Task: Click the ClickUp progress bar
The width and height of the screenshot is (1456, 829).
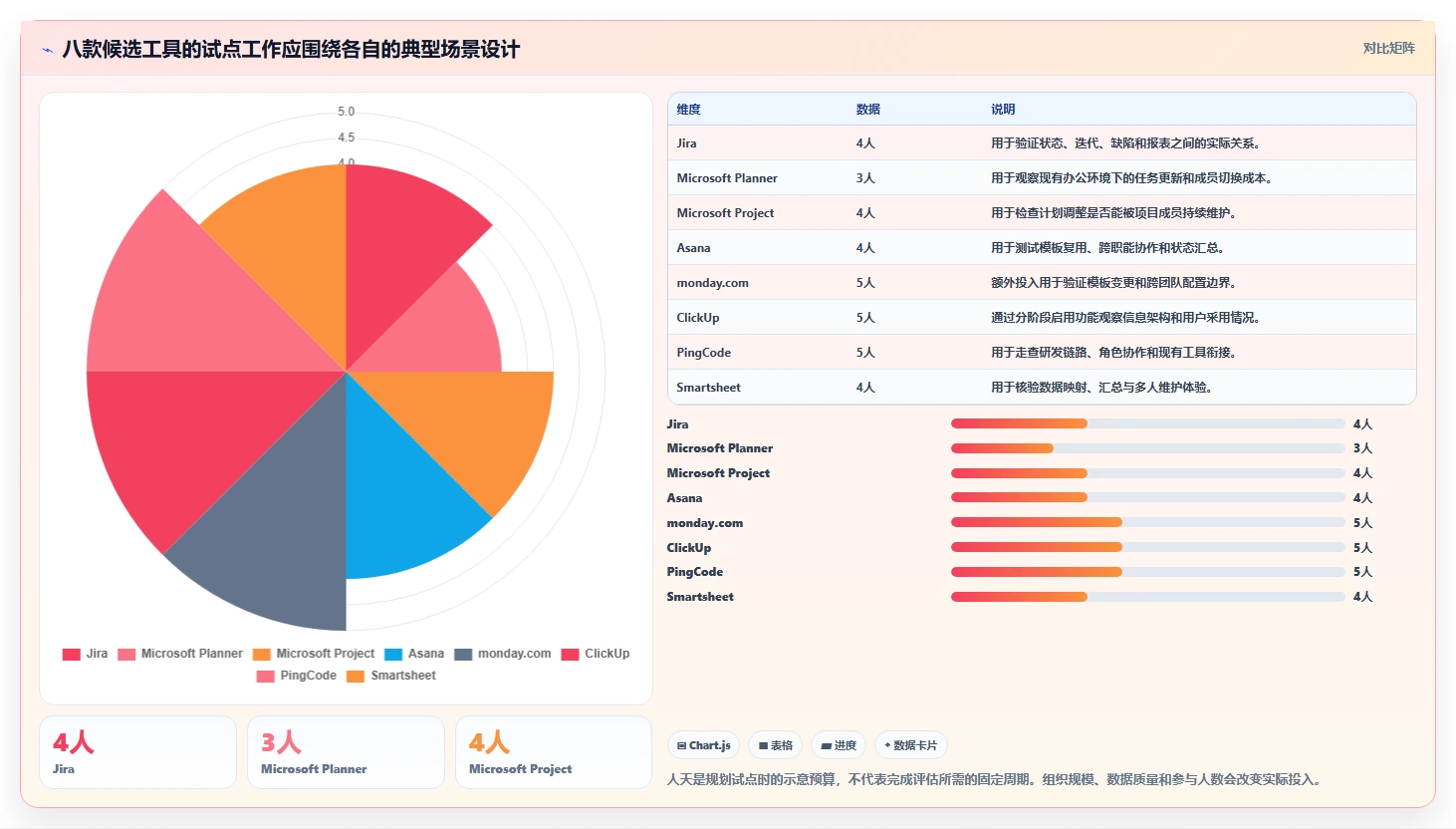Action: 1147,547
